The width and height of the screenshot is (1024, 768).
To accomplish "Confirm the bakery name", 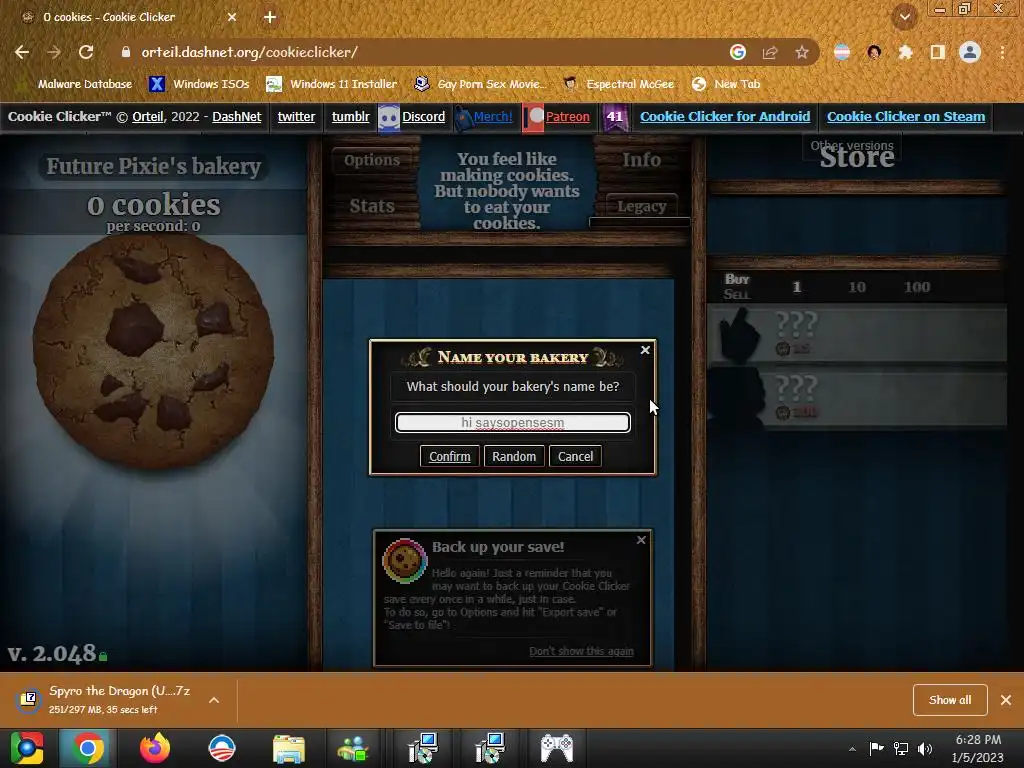I will [449, 456].
